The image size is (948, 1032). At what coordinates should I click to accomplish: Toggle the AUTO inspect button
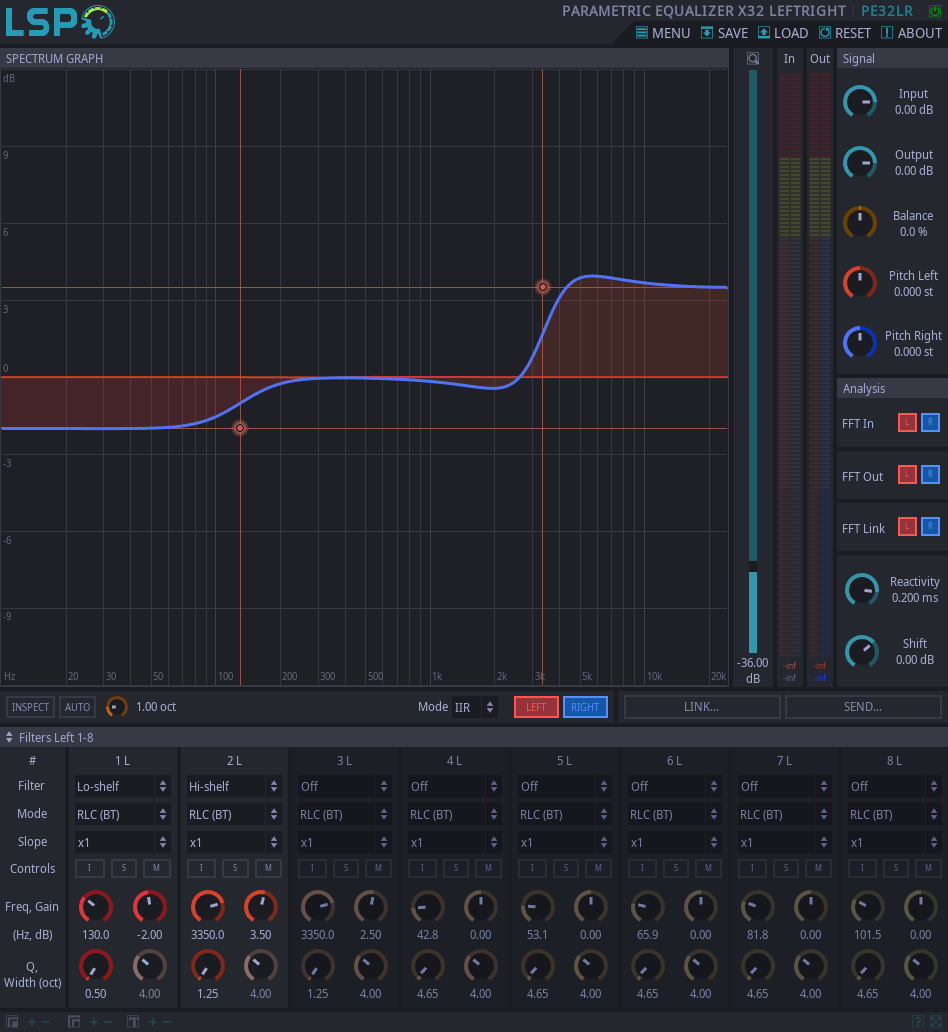77,708
